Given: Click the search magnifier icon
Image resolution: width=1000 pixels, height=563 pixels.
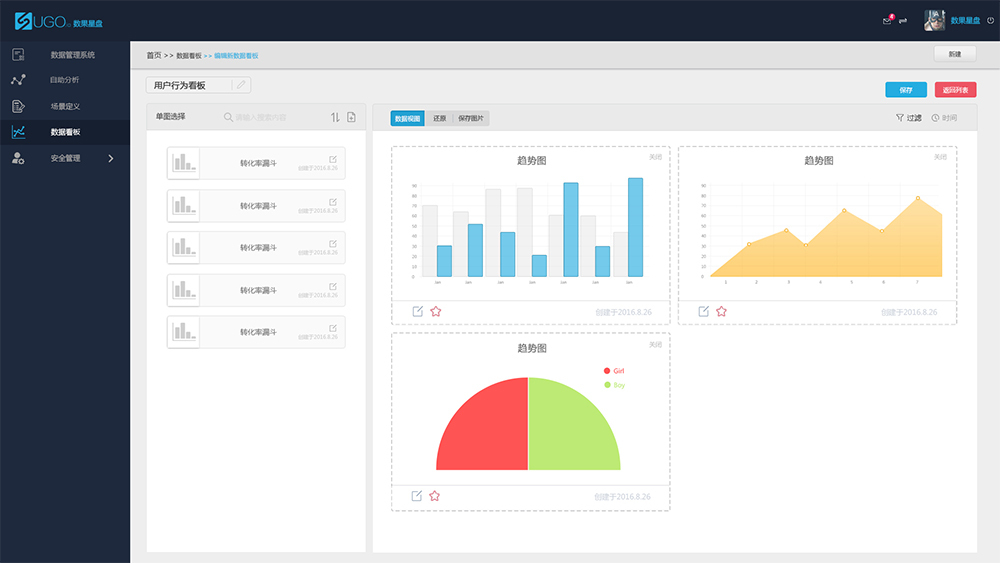Looking at the screenshot, I should tap(228, 117).
